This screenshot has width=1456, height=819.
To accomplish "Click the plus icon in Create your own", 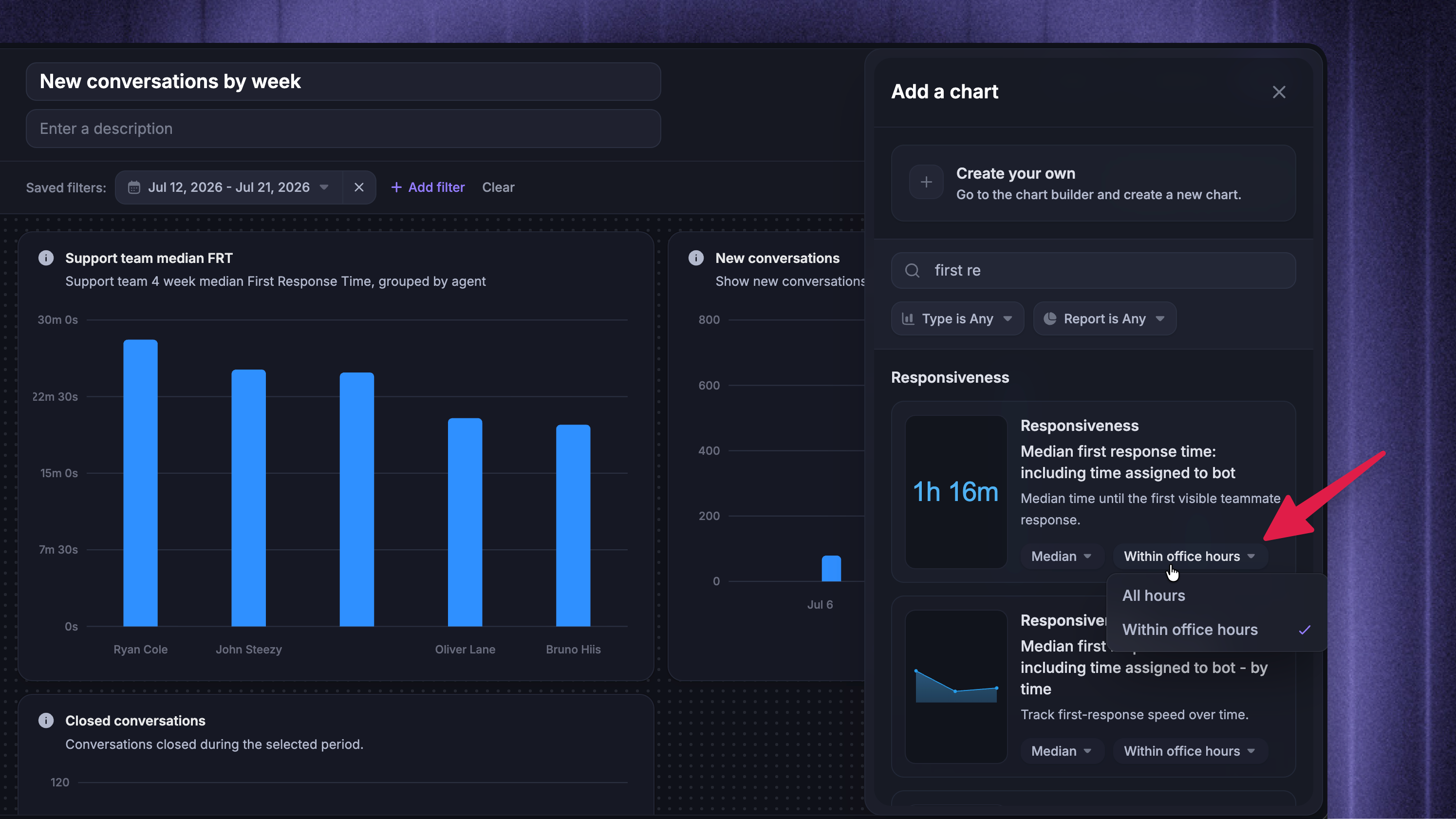I will pos(926,182).
